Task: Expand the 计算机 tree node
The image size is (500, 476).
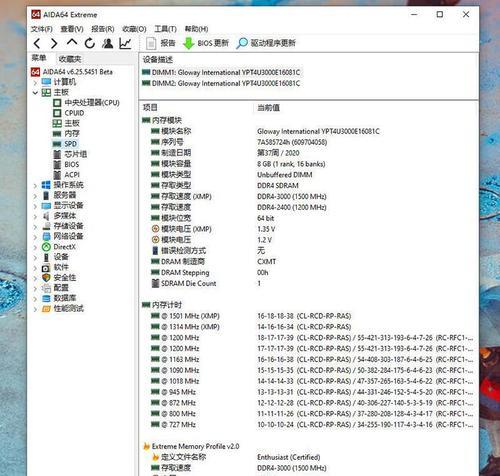Action: pos(35,82)
